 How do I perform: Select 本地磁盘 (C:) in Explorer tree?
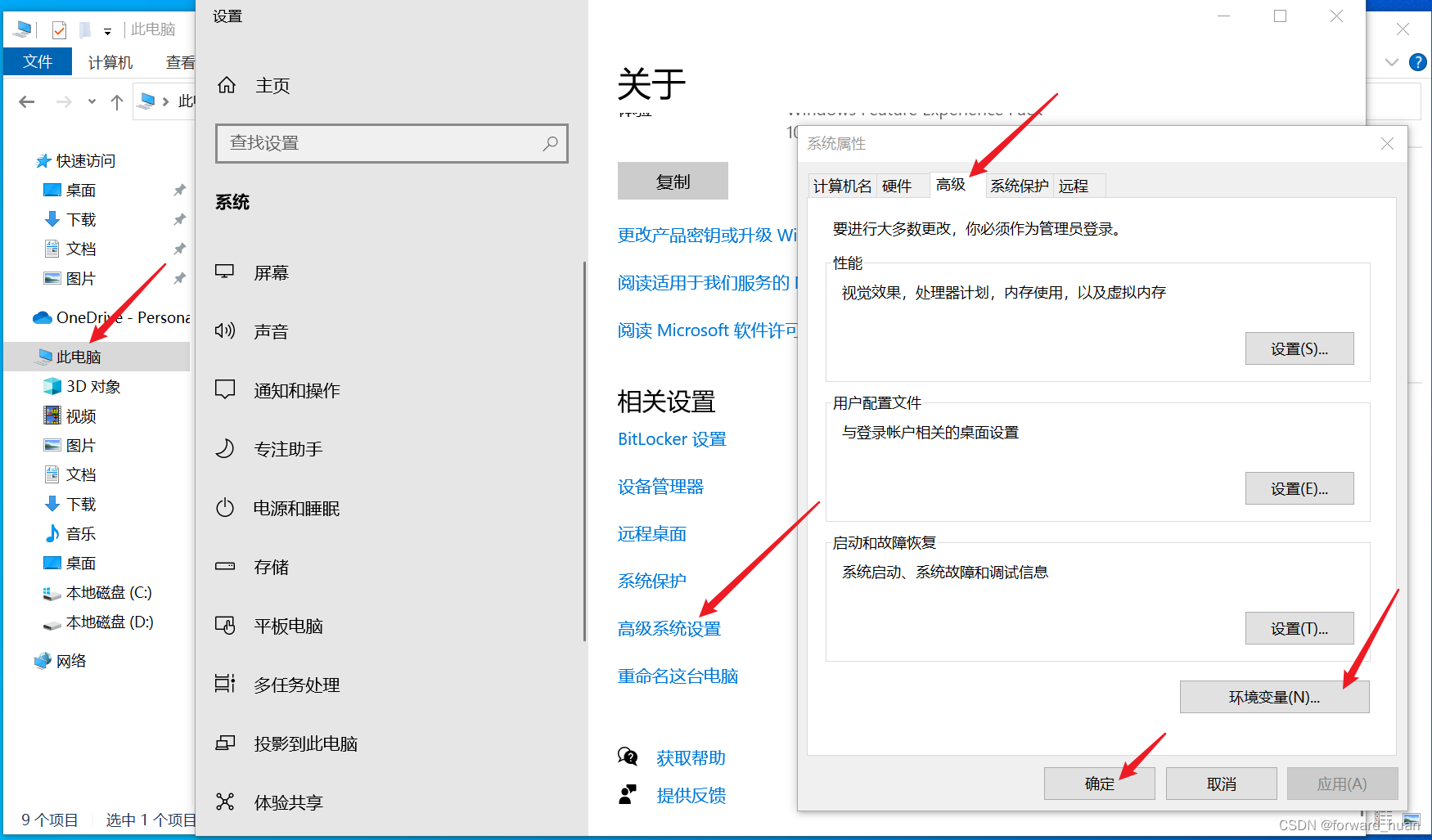click(108, 592)
